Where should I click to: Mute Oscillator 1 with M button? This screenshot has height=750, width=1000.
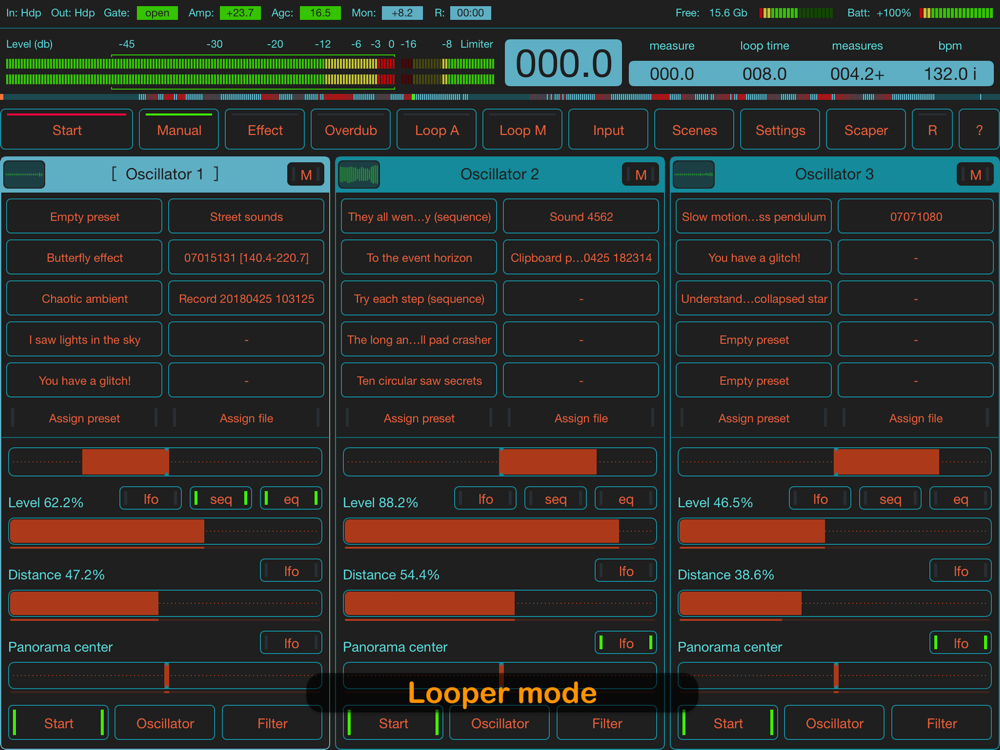(306, 175)
